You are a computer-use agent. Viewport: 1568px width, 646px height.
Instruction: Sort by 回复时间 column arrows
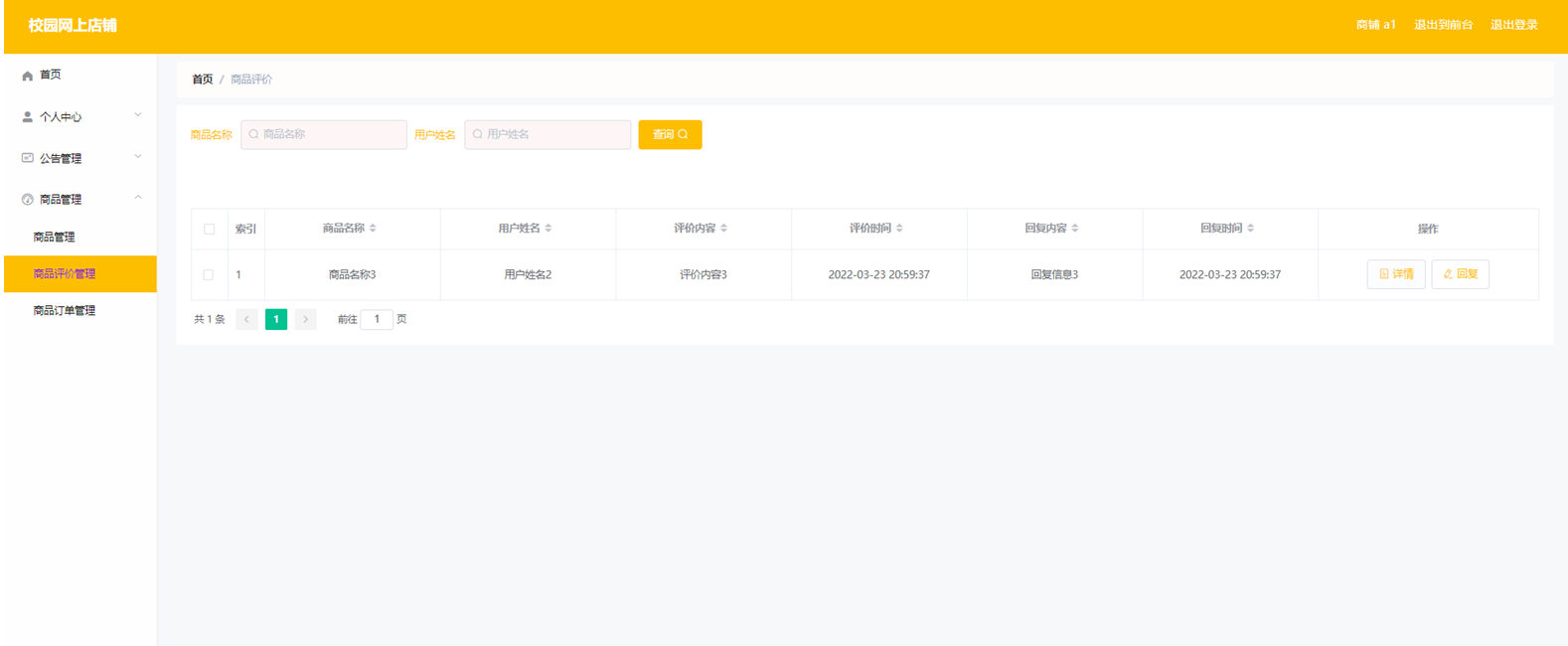[x=1251, y=229]
